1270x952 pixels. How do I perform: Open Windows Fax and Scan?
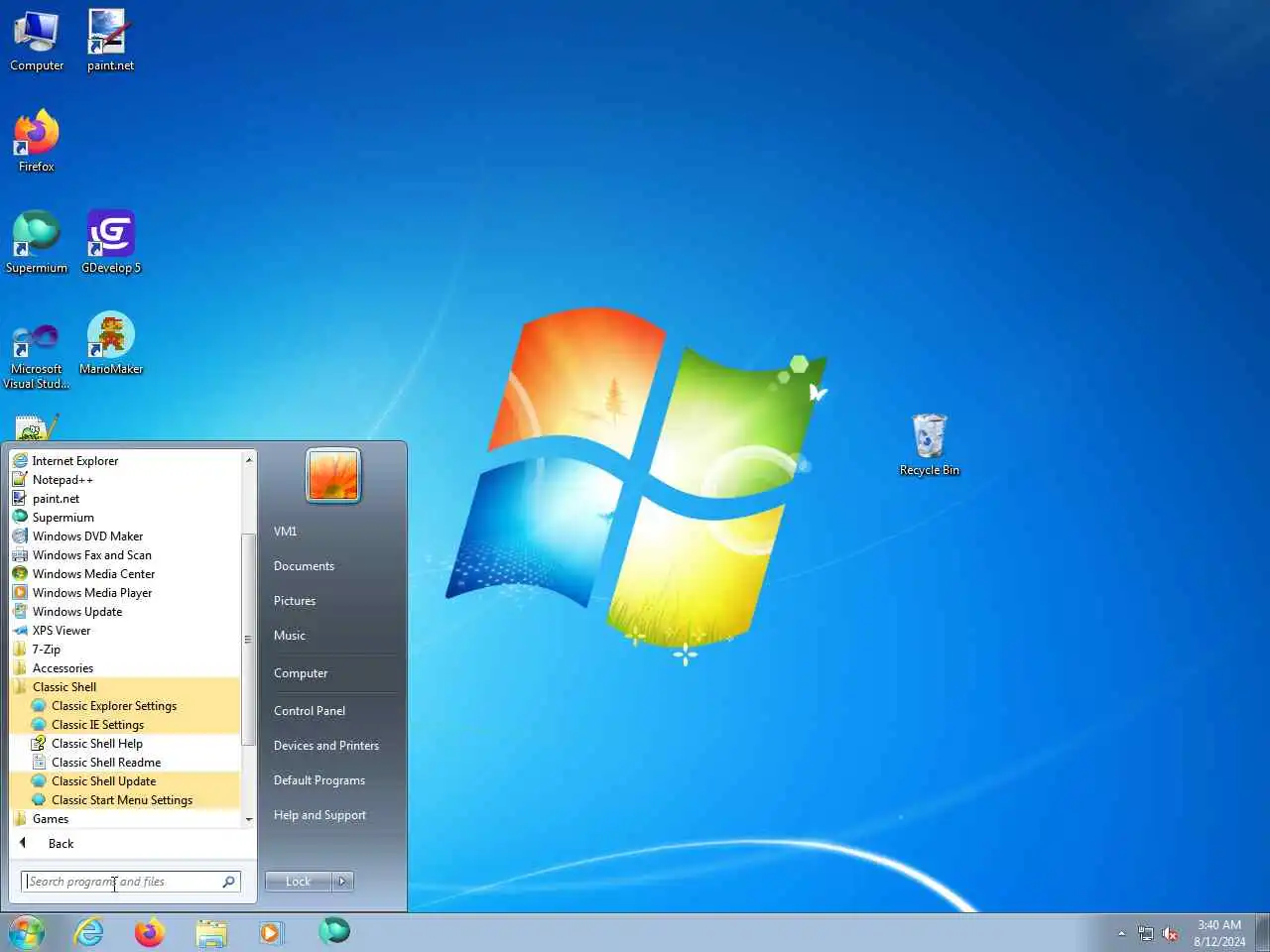[125, 554]
